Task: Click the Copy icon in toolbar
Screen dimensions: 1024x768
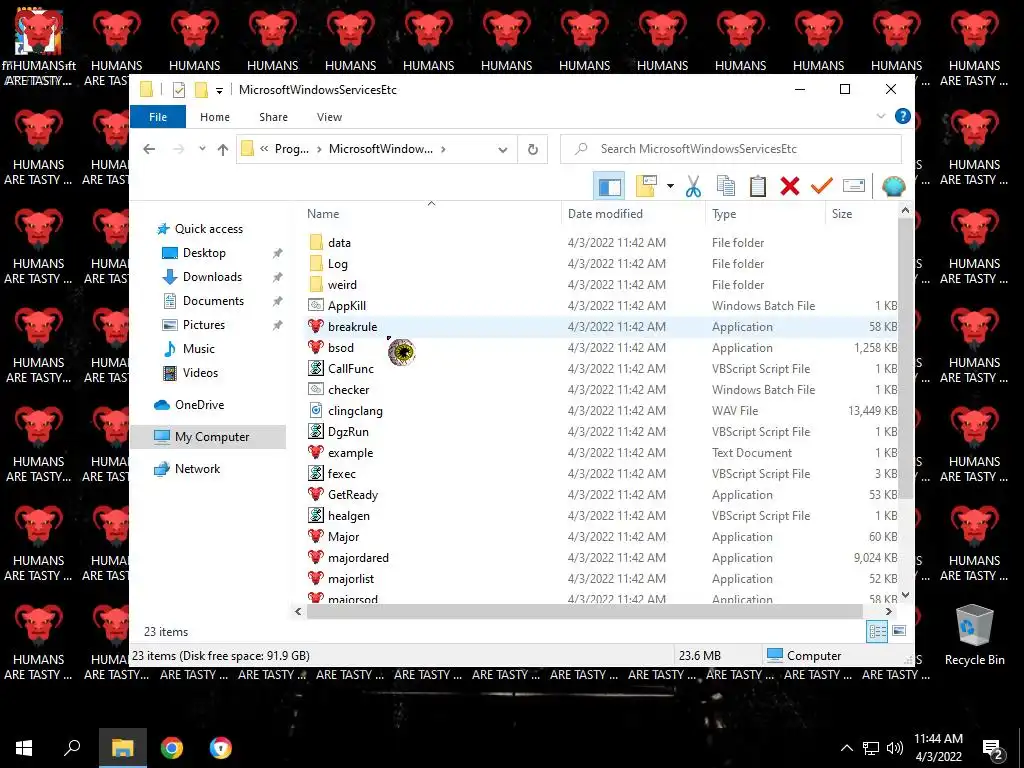Action: [726, 186]
